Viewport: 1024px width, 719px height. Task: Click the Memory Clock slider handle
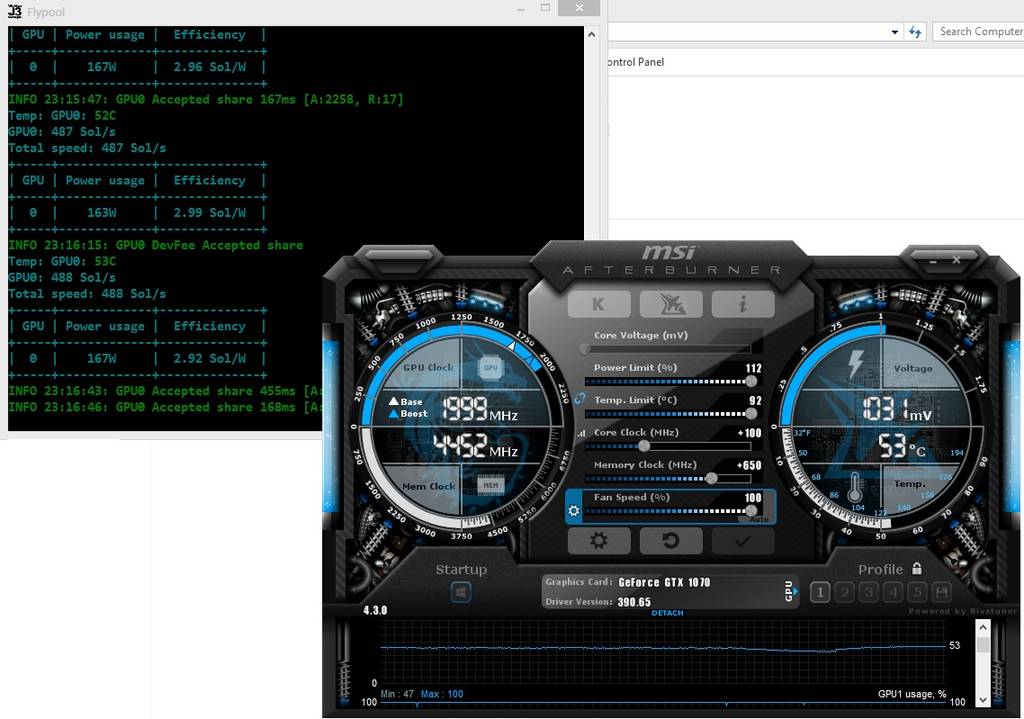tap(711, 478)
